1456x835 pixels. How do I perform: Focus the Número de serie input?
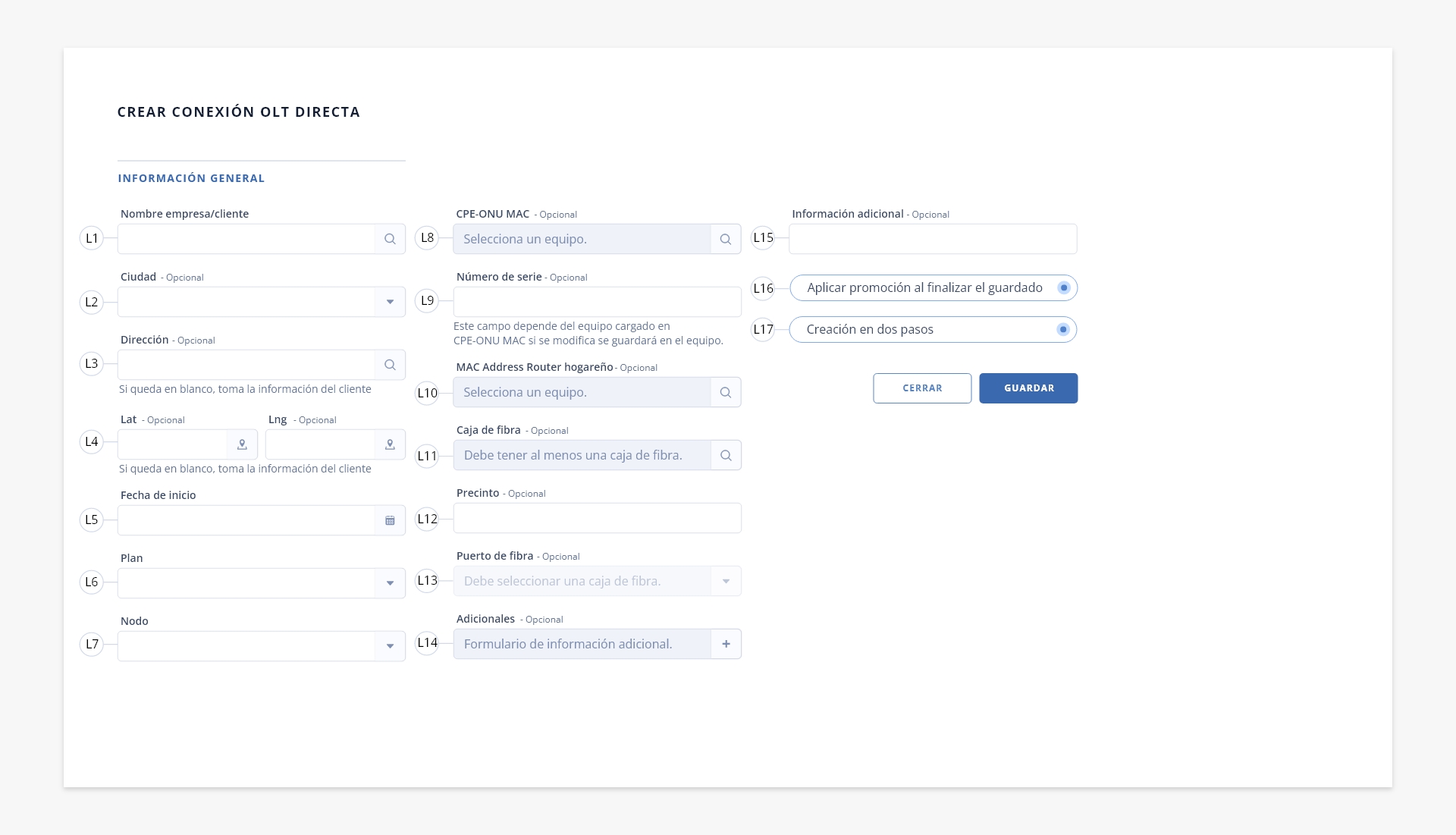point(598,302)
